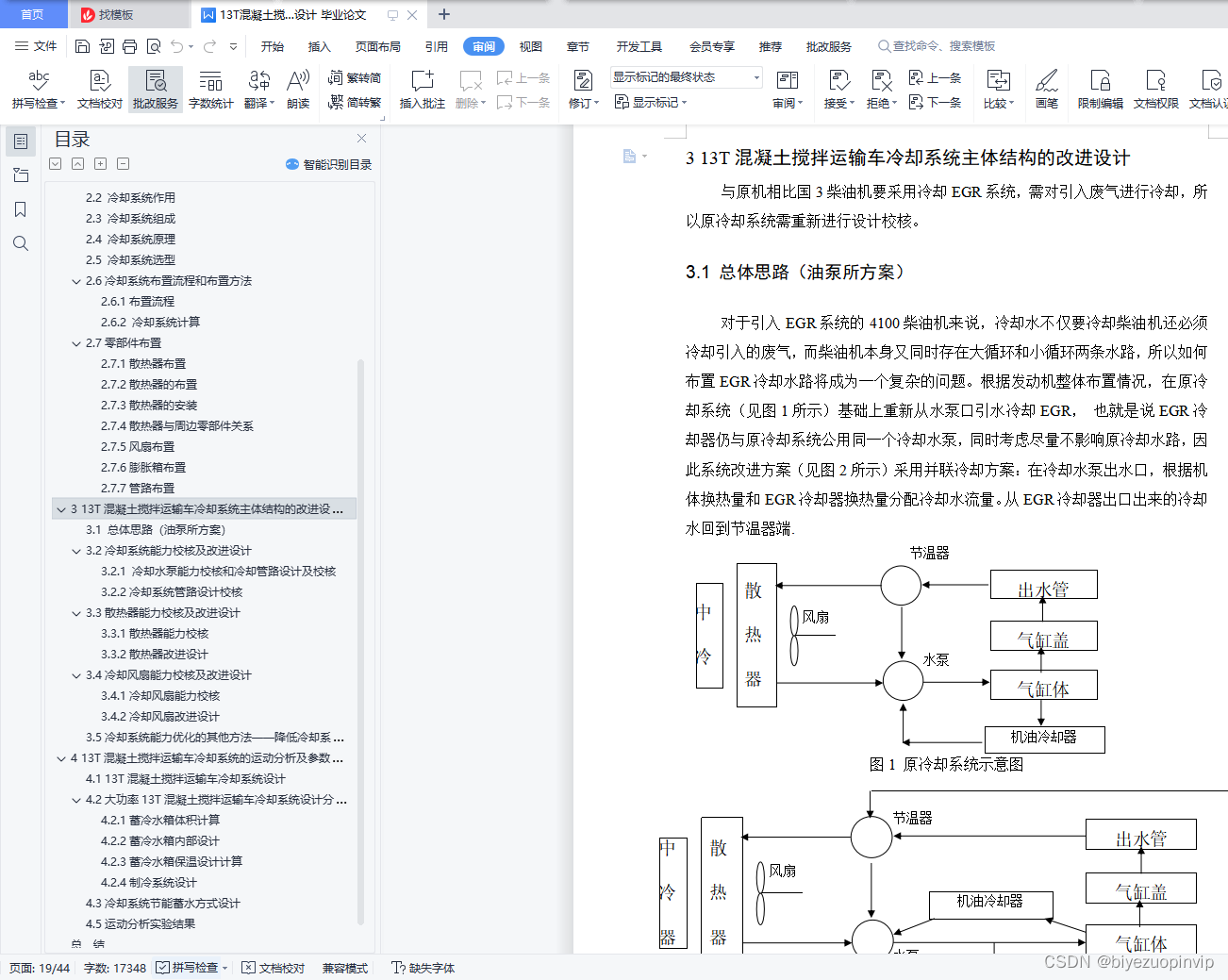
Task: Undo the last action
Action: (177, 46)
